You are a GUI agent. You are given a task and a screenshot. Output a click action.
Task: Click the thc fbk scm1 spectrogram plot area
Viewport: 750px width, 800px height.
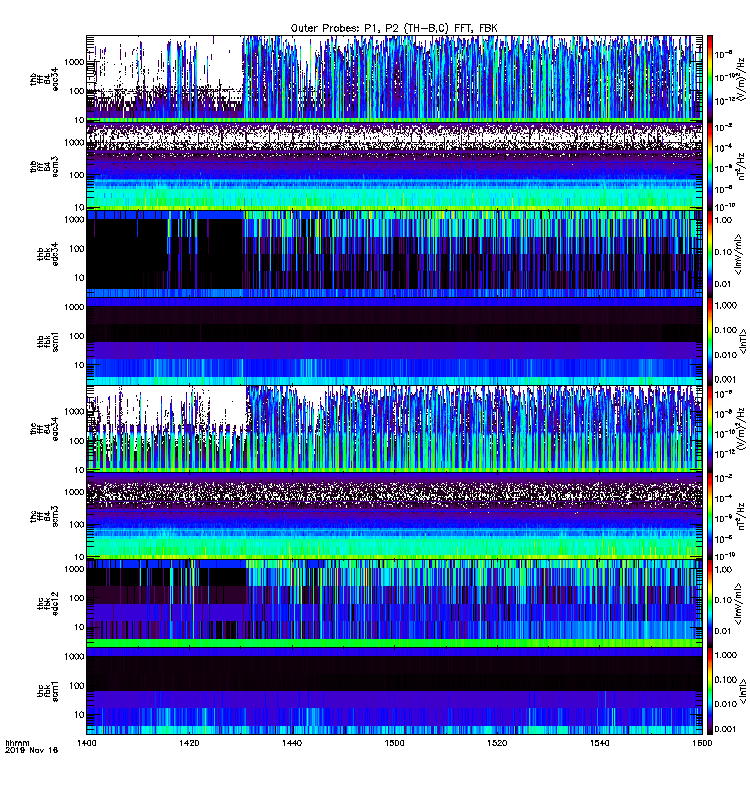pos(394,691)
